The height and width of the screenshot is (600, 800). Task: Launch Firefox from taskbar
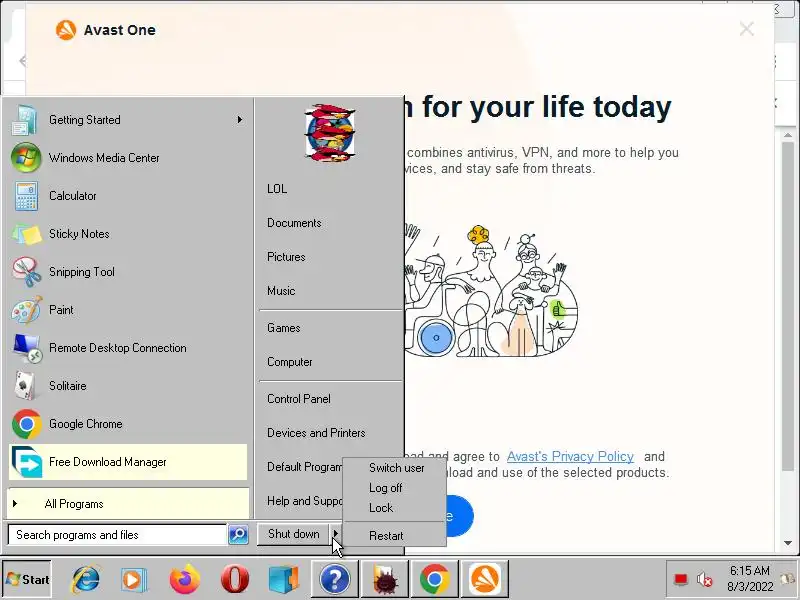tap(184, 580)
